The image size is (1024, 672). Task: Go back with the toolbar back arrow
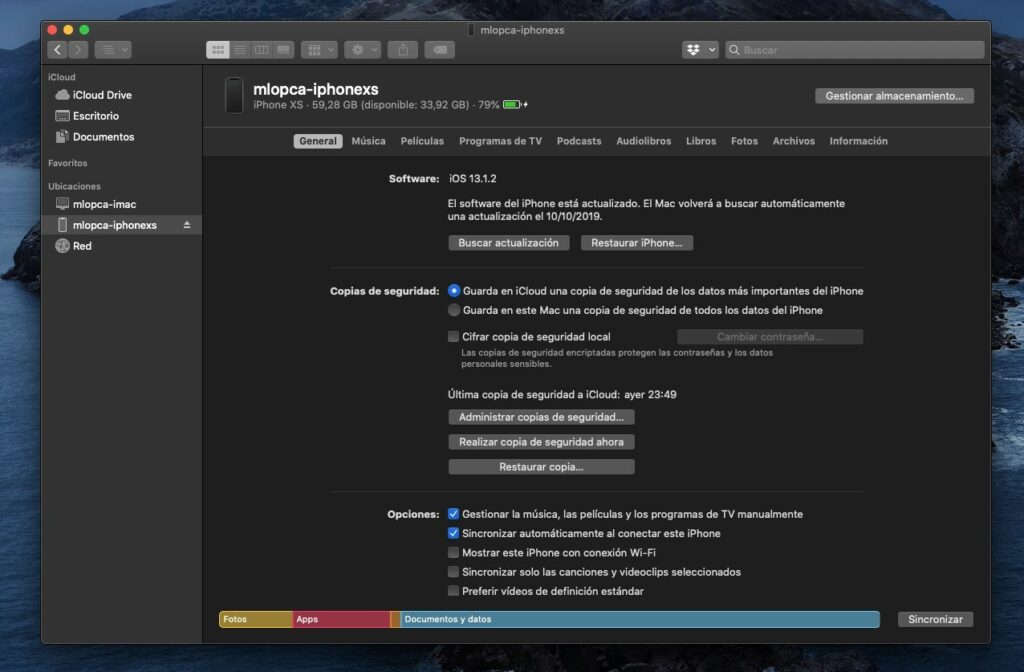pyautogui.click(x=57, y=50)
